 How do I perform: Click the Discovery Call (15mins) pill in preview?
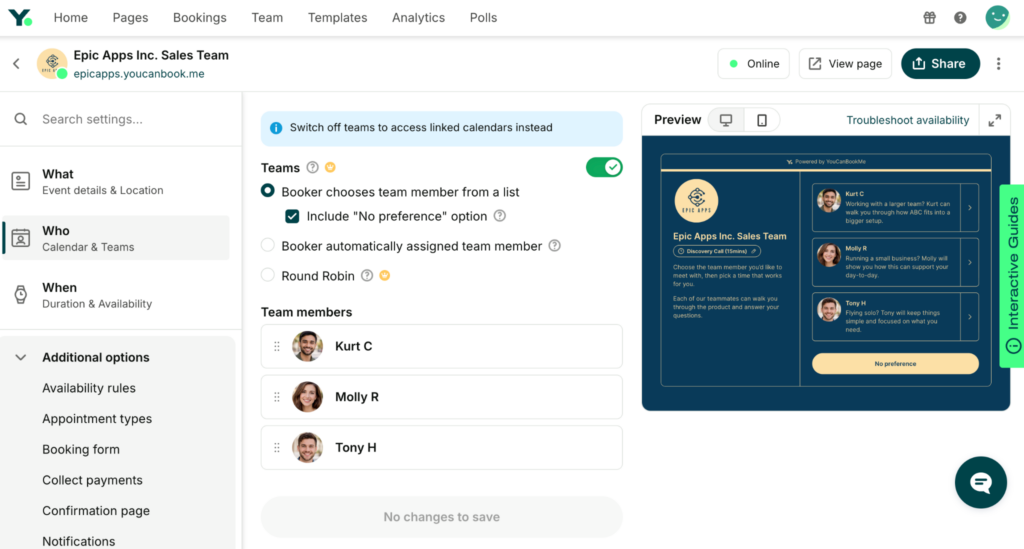[x=716, y=251]
